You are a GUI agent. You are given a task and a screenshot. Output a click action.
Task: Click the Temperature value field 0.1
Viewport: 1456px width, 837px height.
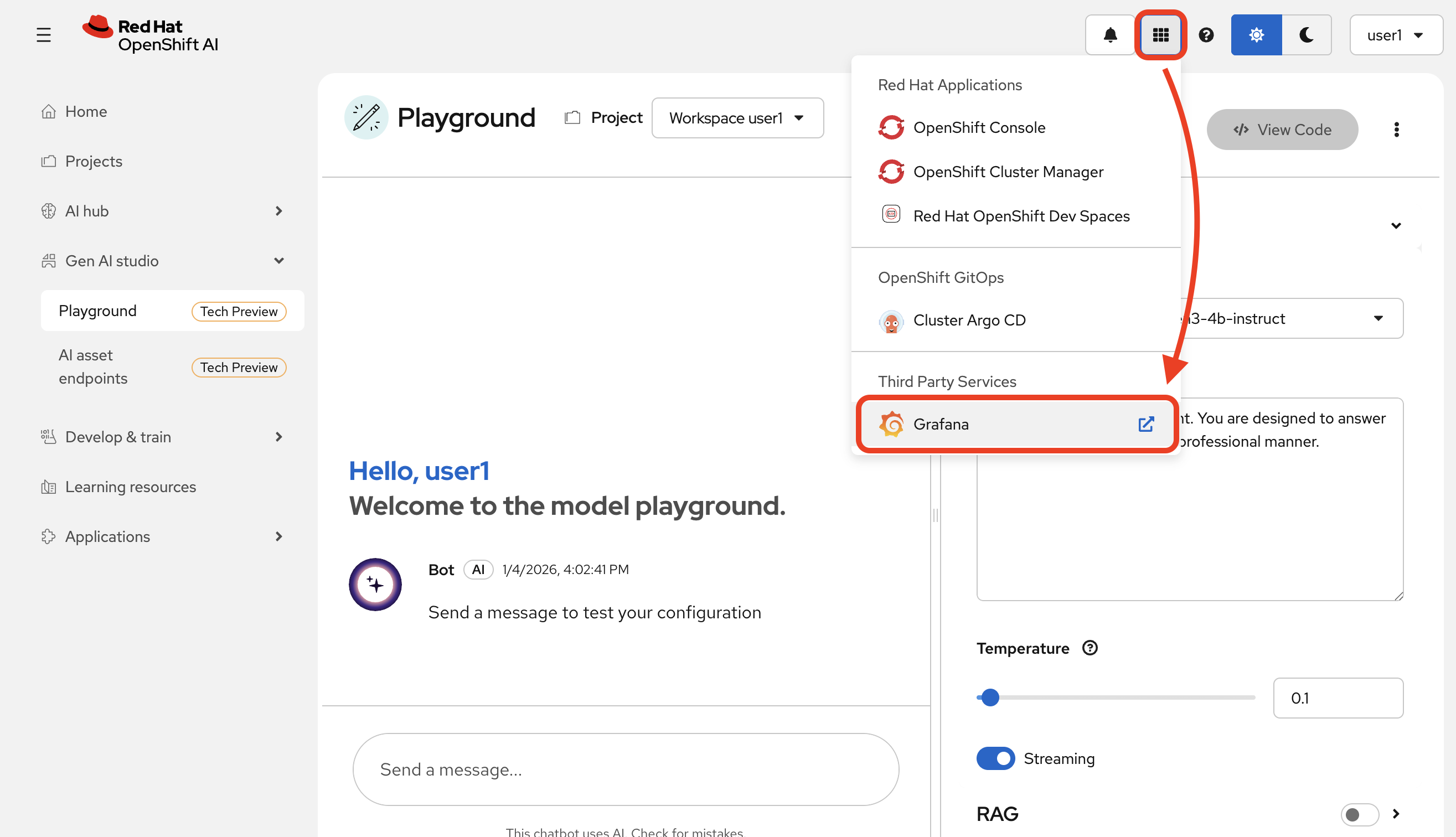(x=1338, y=698)
